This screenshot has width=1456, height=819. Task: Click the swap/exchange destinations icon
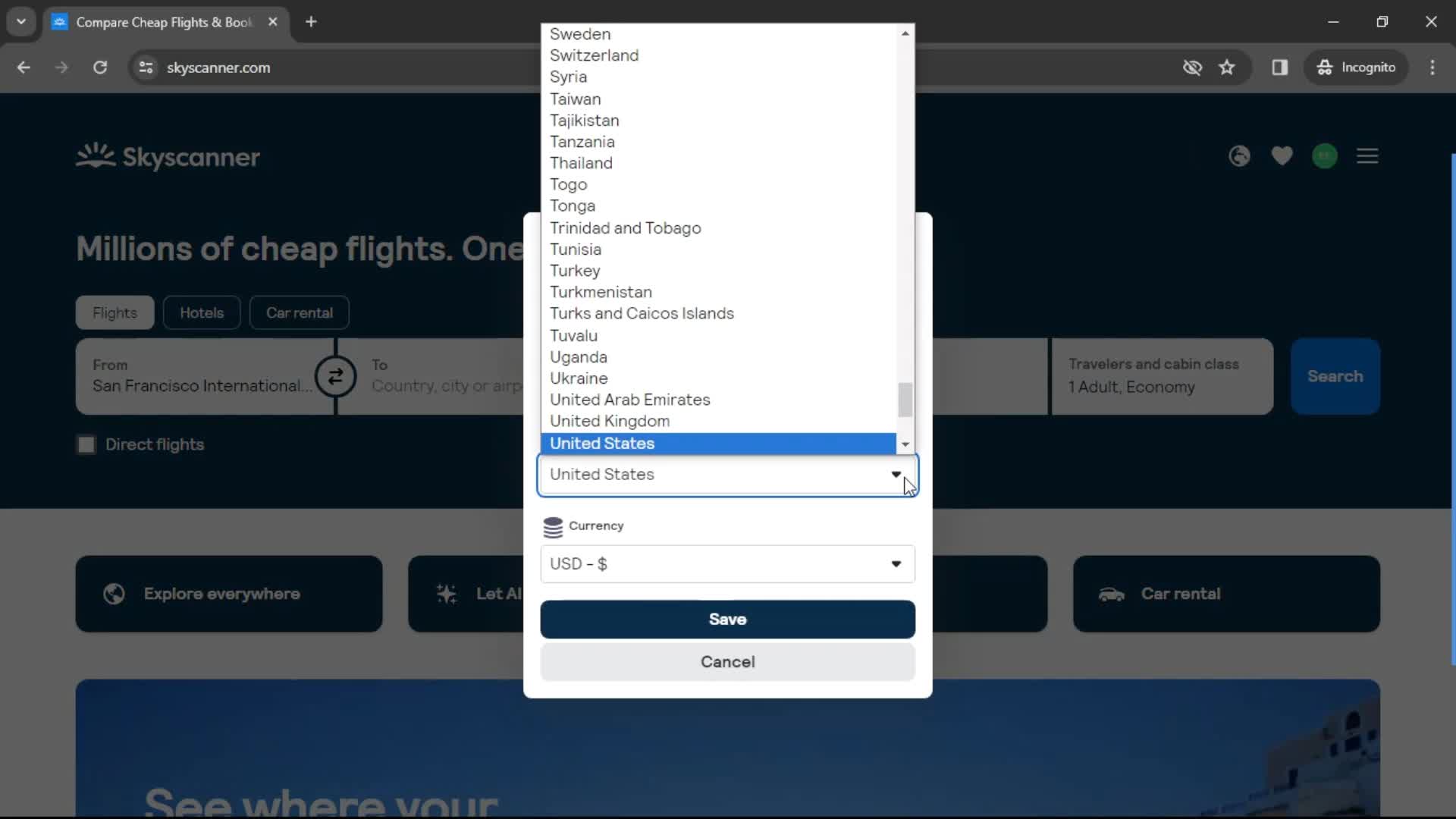pos(336,377)
